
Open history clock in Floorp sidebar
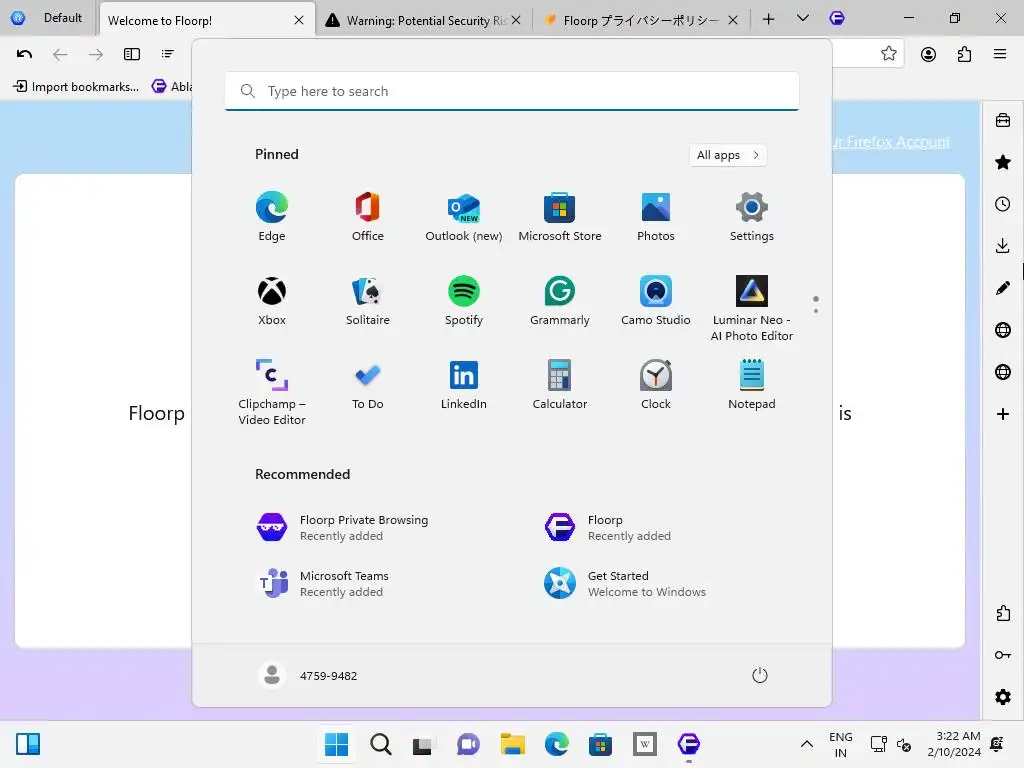click(1003, 204)
